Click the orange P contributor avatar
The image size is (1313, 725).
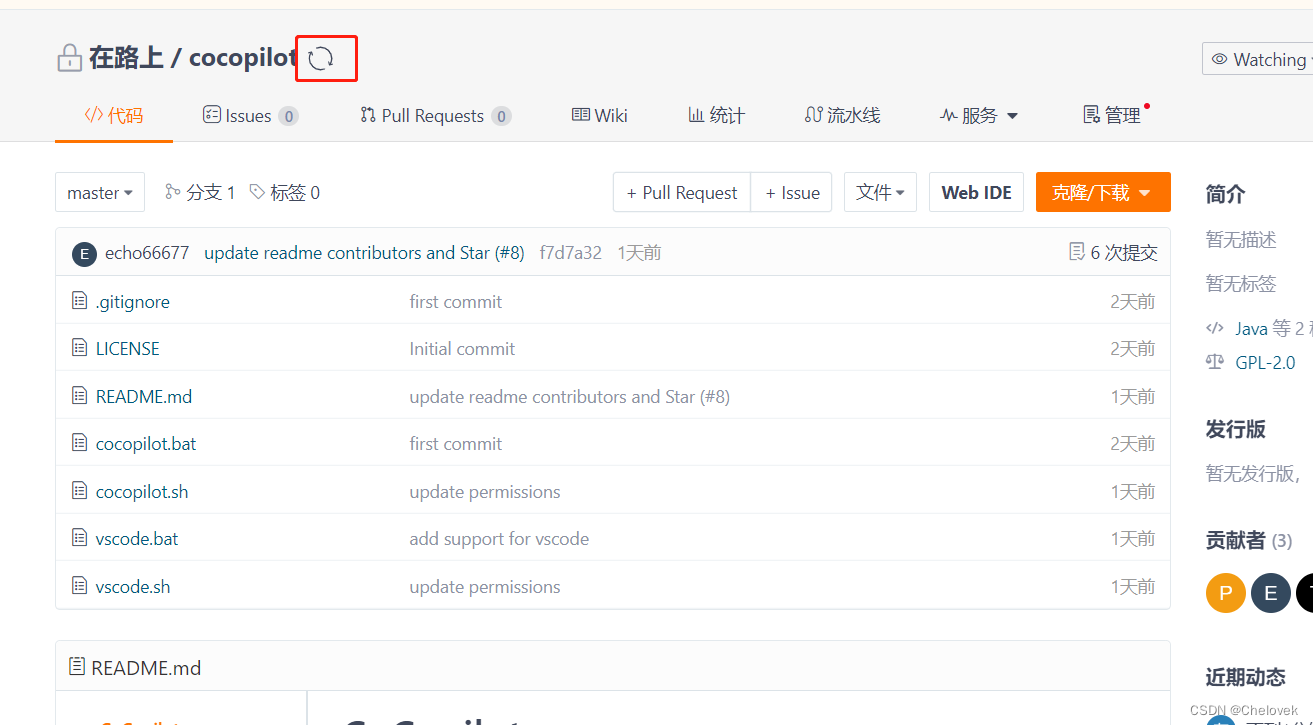pyautogui.click(x=1225, y=593)
